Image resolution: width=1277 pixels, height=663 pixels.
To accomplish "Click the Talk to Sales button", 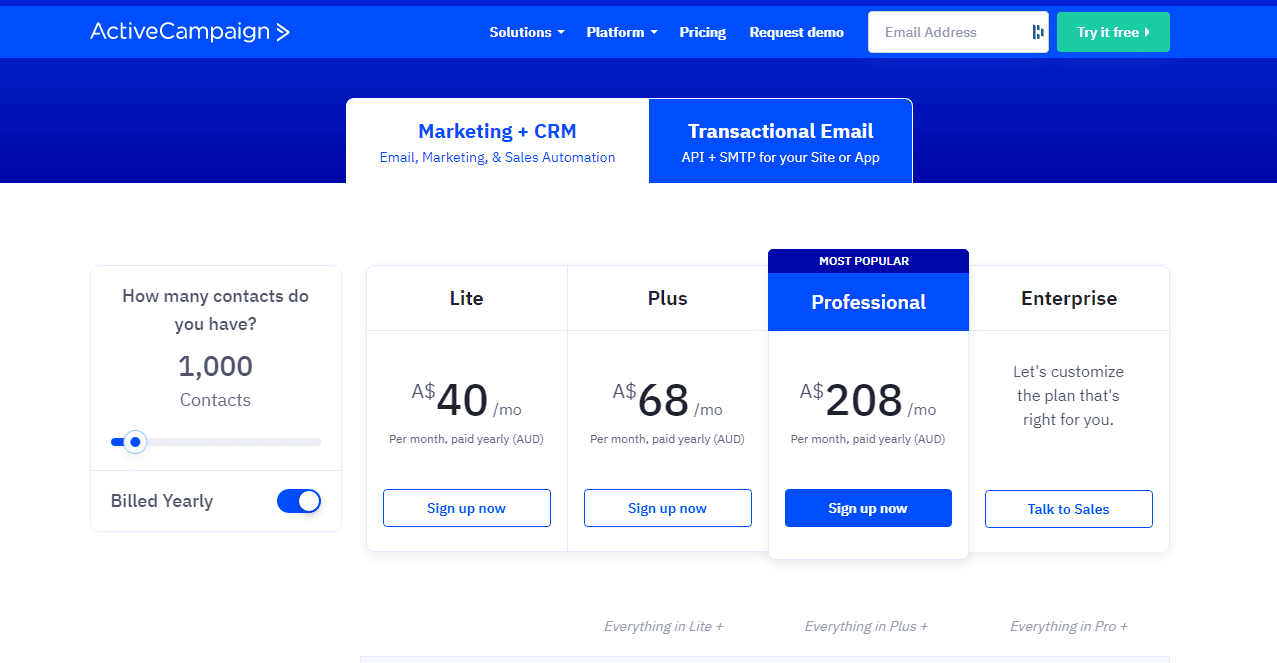I will pyautogui.click(x=1068, y=509).
